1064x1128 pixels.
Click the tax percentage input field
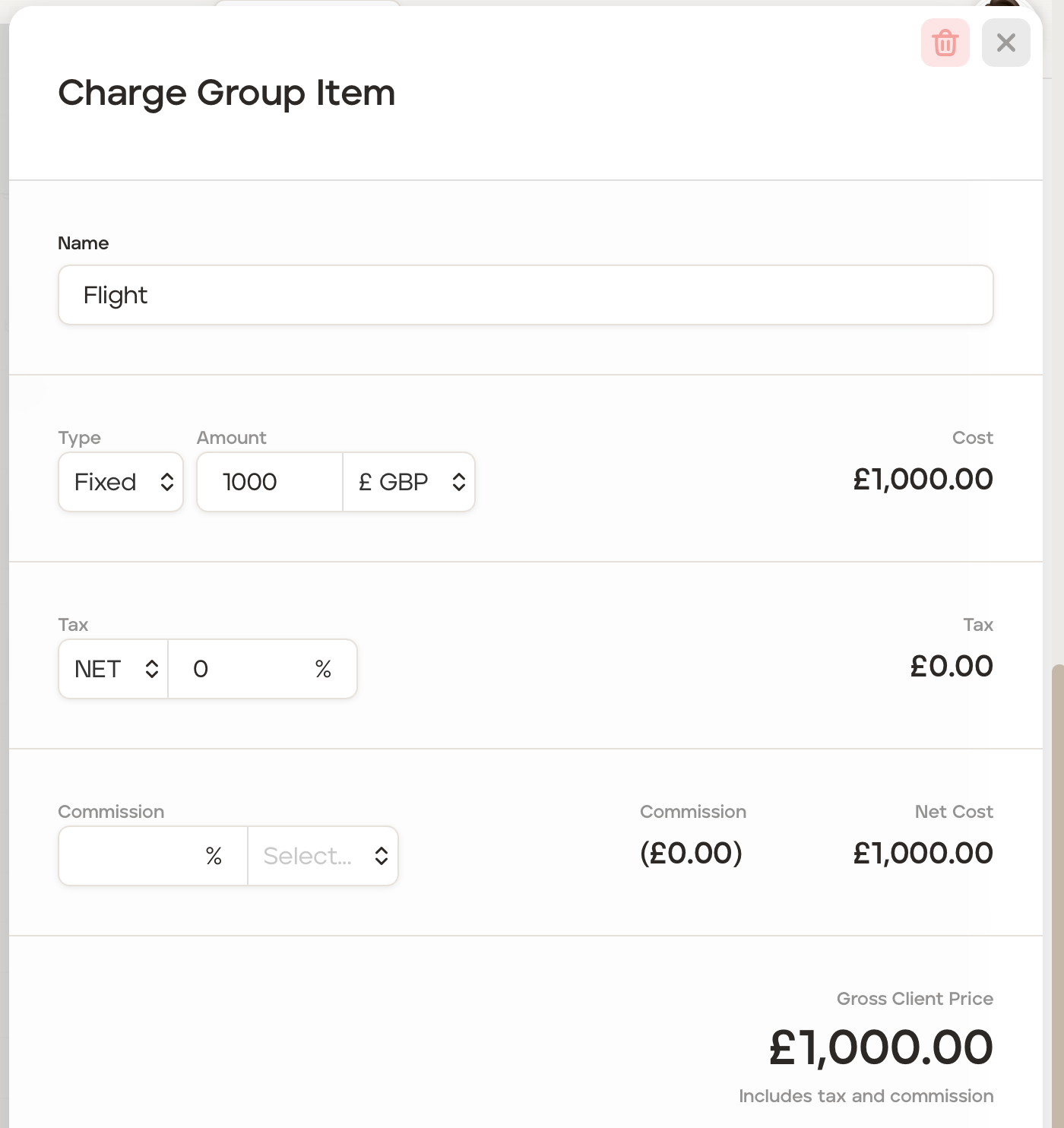pyautogui.click(x=243, y=669)
